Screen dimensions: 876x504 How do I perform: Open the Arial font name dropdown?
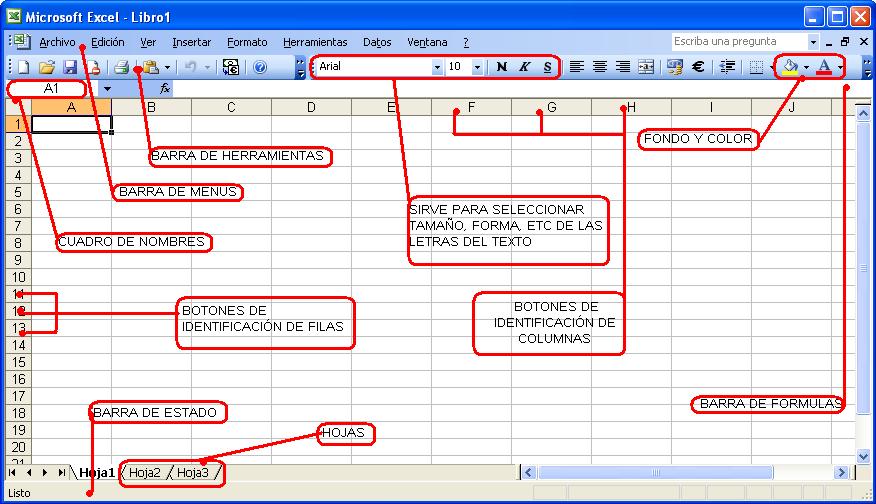coord(437,67)
